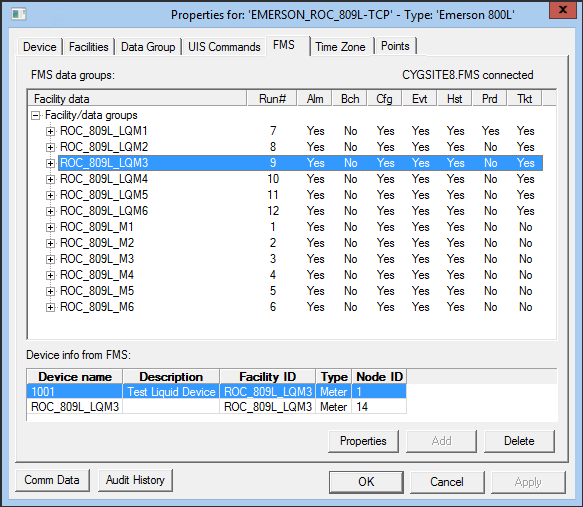This screenshot has height=507, width=583.
Task: Expand the ROC_809L_LQM2 node
Action: point(50,147)
